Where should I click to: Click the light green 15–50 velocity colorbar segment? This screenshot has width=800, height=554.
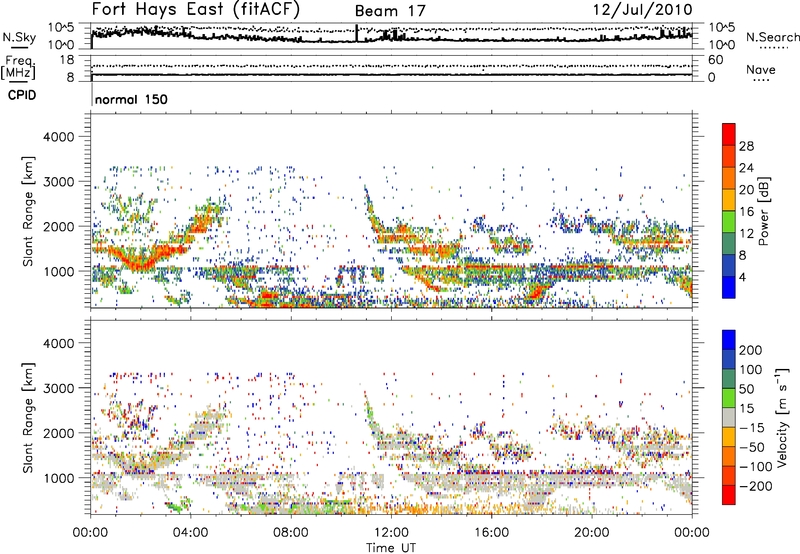click(729, 398)
